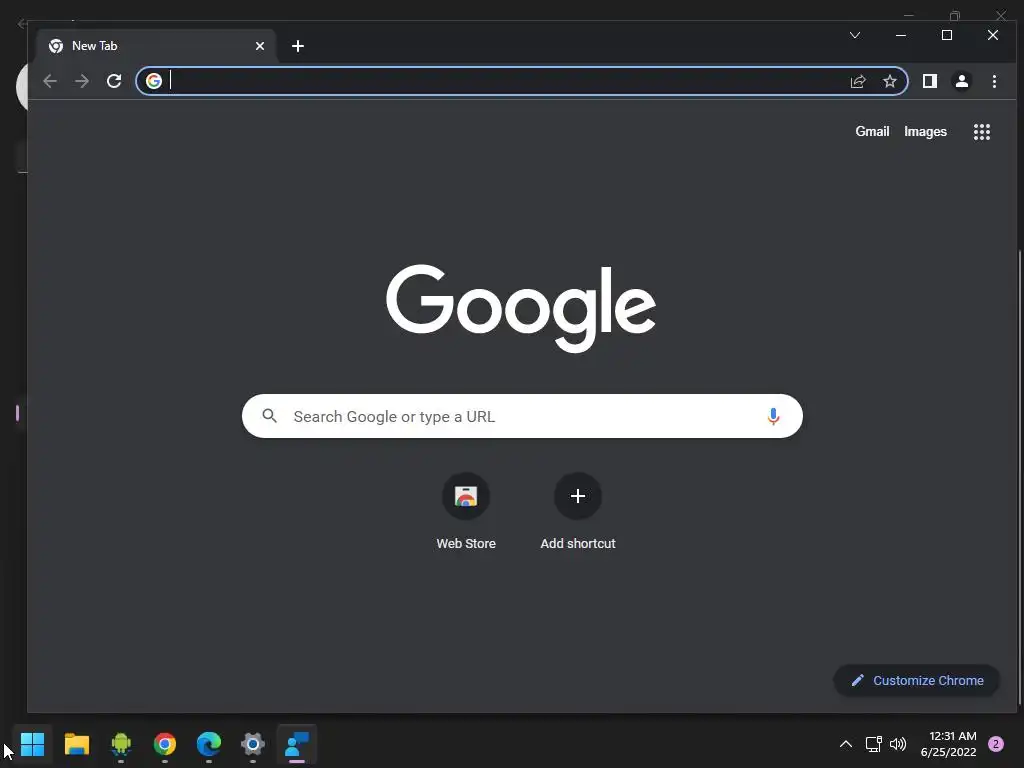Open the Chrome three-dot menu

coord(994,81)
